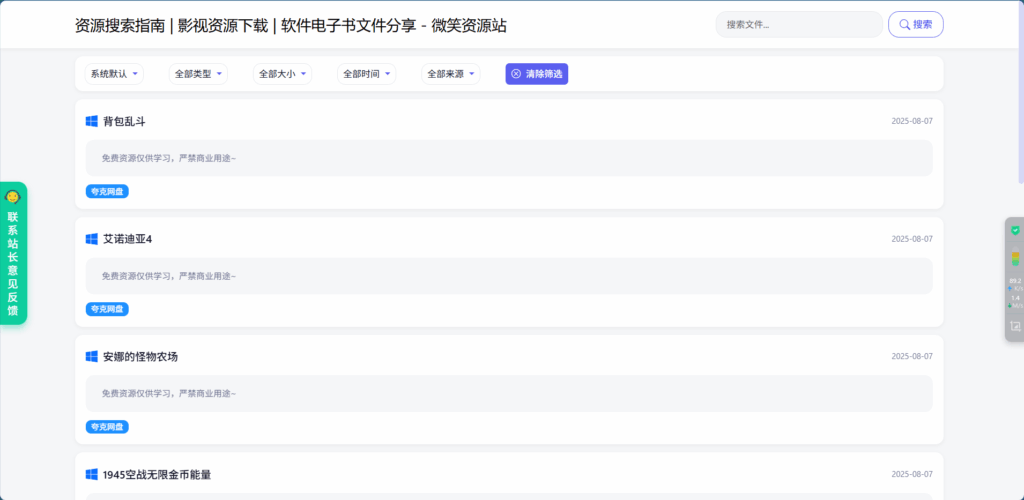Click the magnifier search button
Image resolution: width=1024 pixels, height=500 pixels.
point(916,25)
